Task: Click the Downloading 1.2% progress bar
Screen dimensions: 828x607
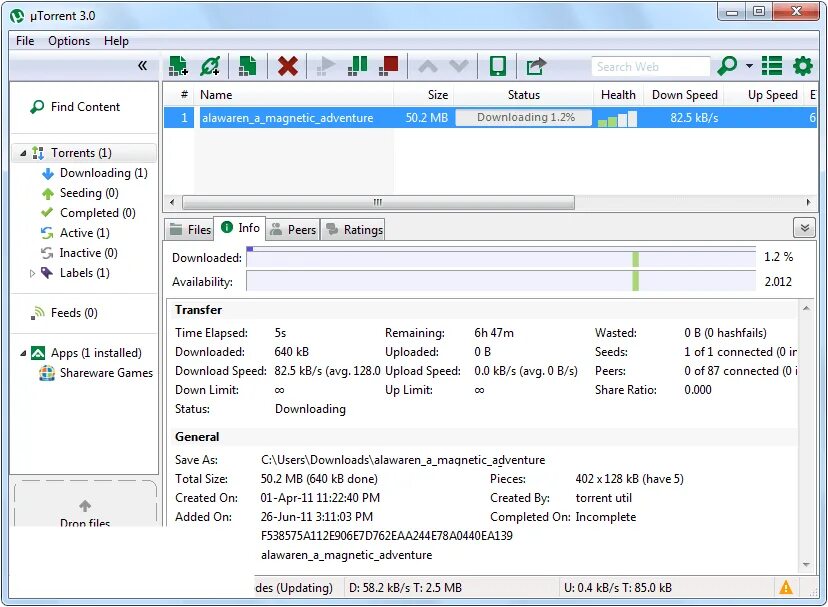Action: click(523, 117)
